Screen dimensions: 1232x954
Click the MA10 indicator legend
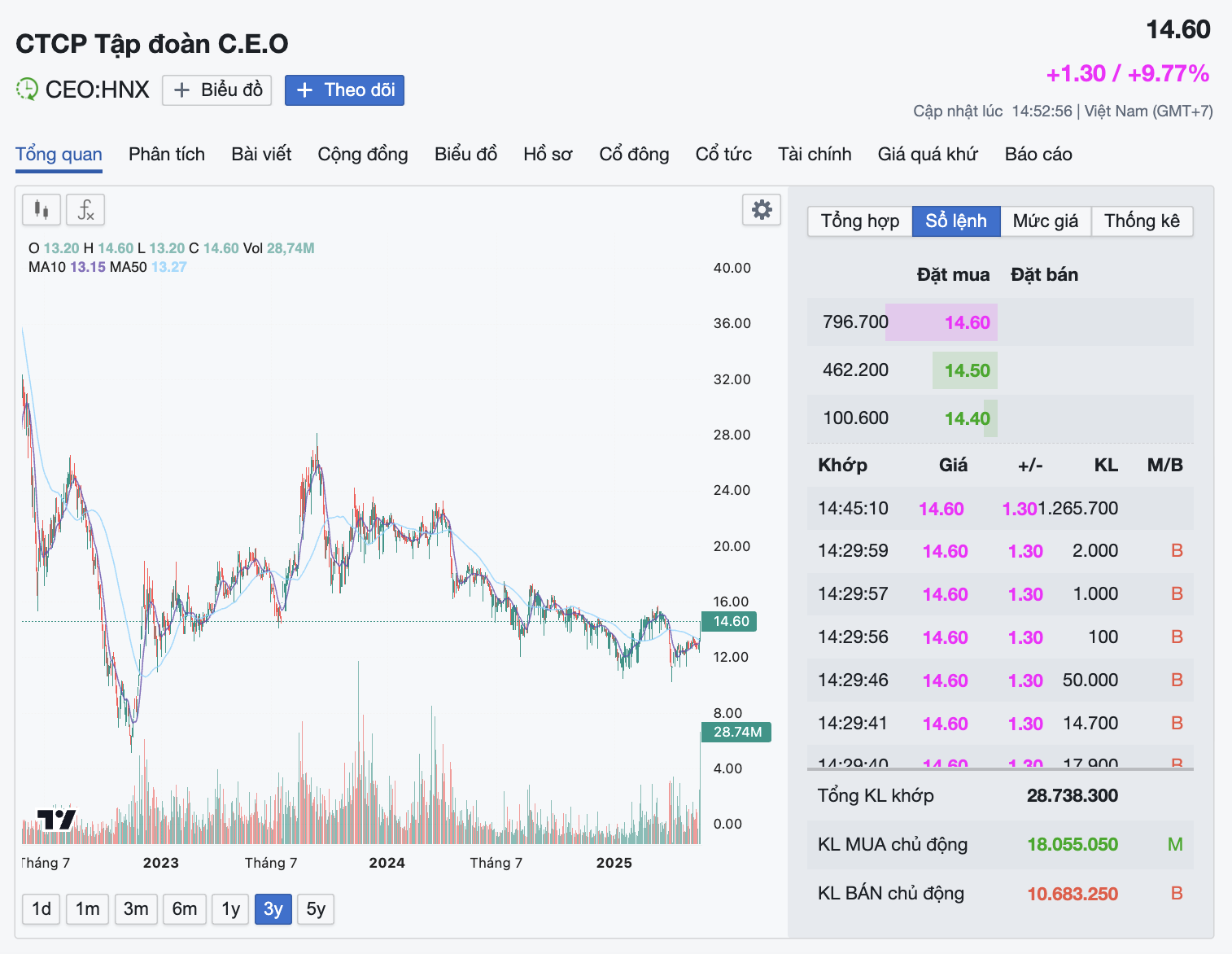point(67,267)
